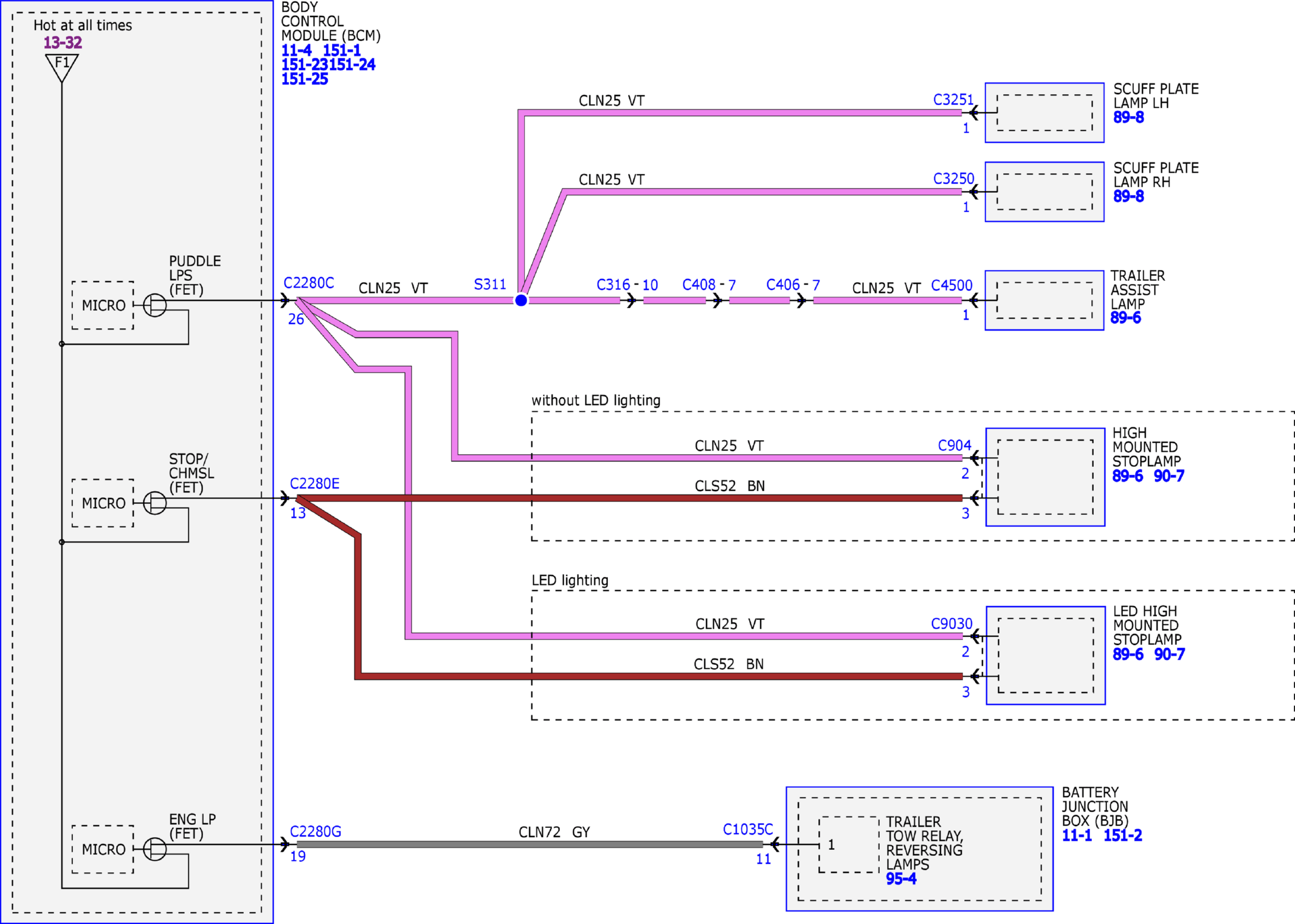Open the 90-7 reference beside LED High Mounted Stoplamp
Viewport: 1295px width, 924px height.
coord(1170,655)
